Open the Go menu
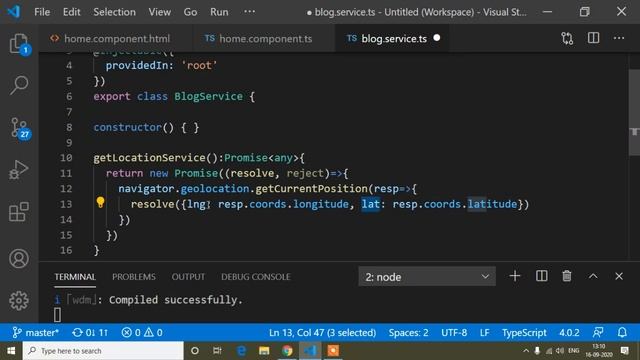This screenshot has width=640, height=360. (x=190, y=12)
